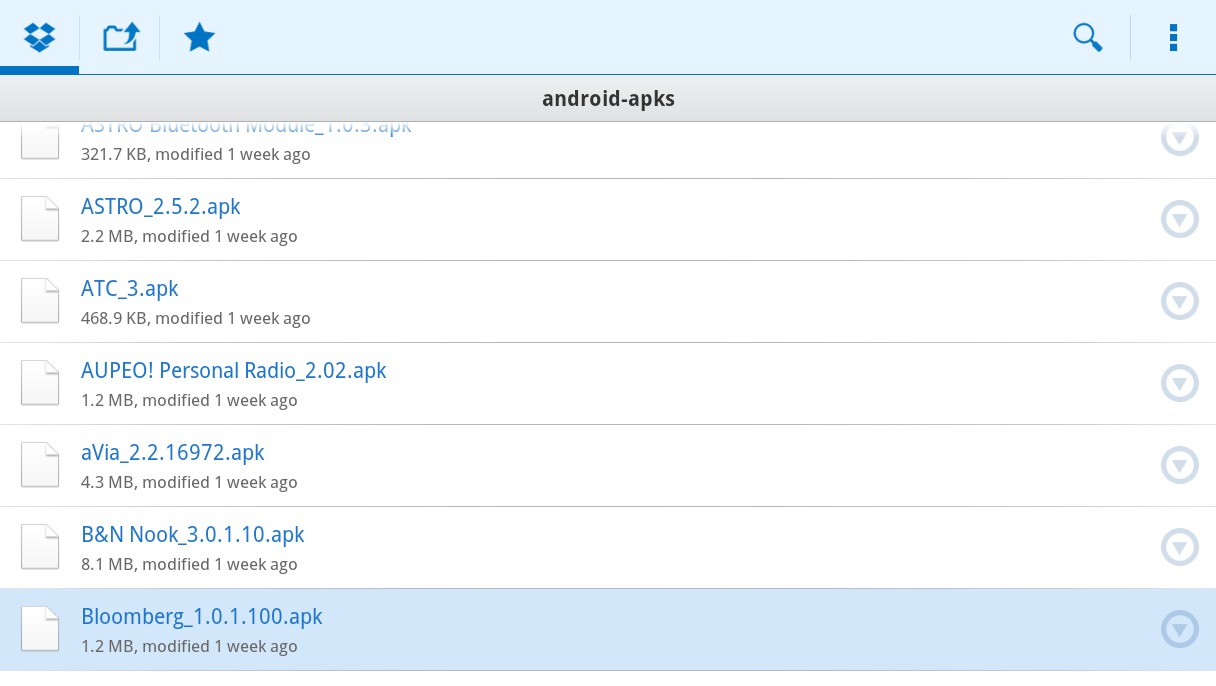The width and height of the screenshot is (1216, 686).
Task: Click the file icon beside Bloomberg_1.0.1.100.apk
Action: pyautogui.click(x=41, y=629)
